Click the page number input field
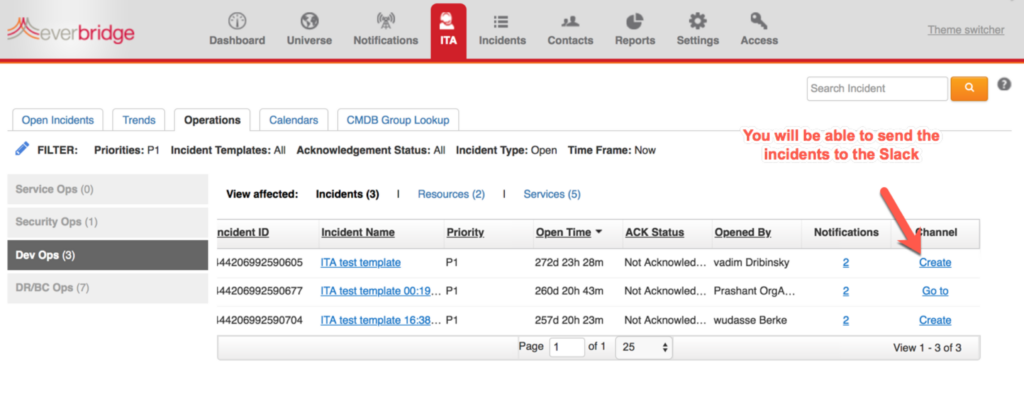 pyautogui.click(x=567, y=348)
